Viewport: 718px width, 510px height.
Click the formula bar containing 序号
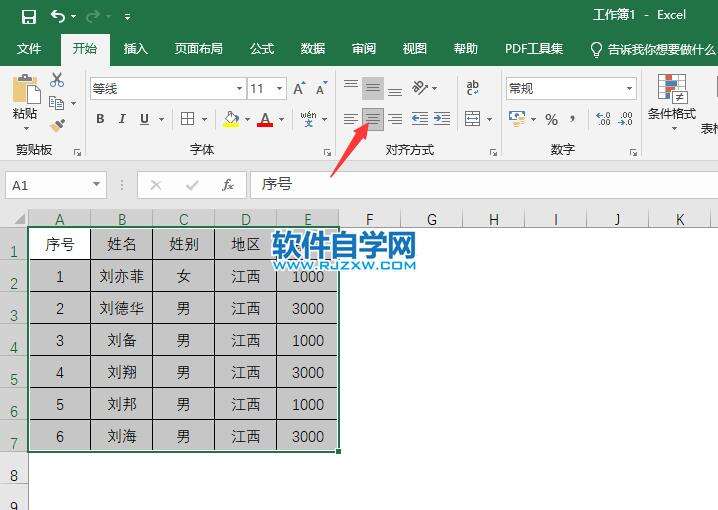tap(484, 185)
